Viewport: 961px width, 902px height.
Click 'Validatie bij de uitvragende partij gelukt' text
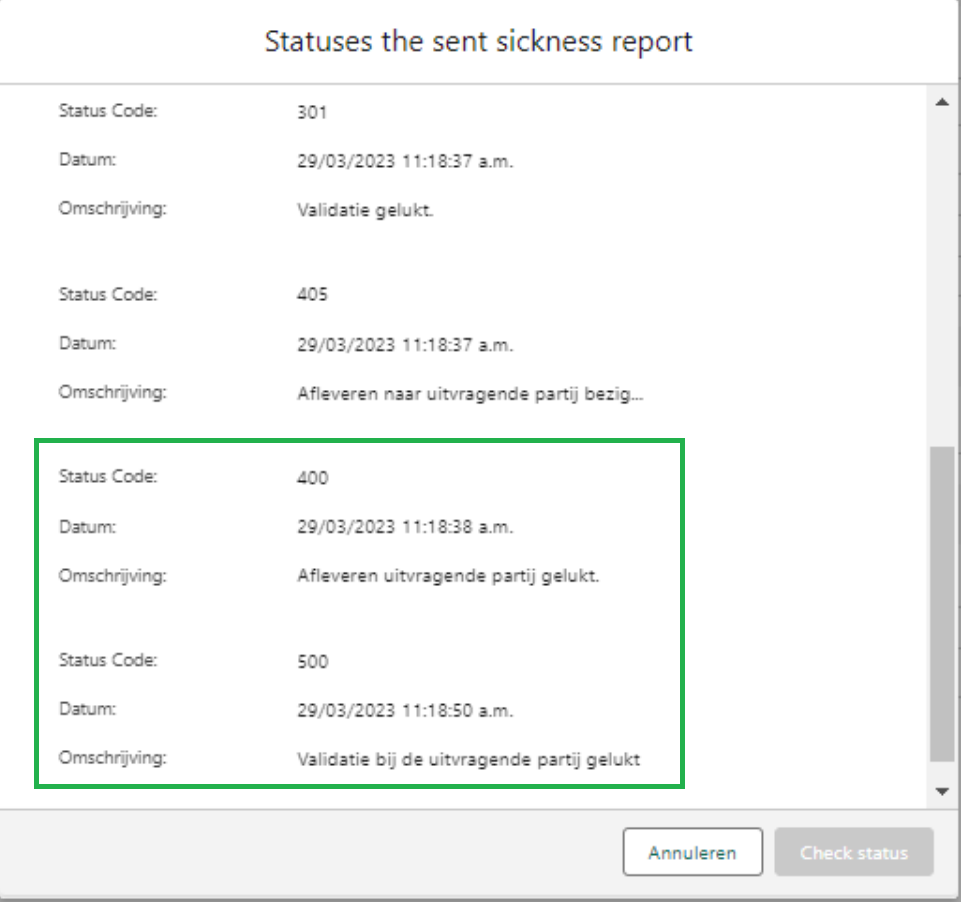pyautogui.click(x=469, y=760)
